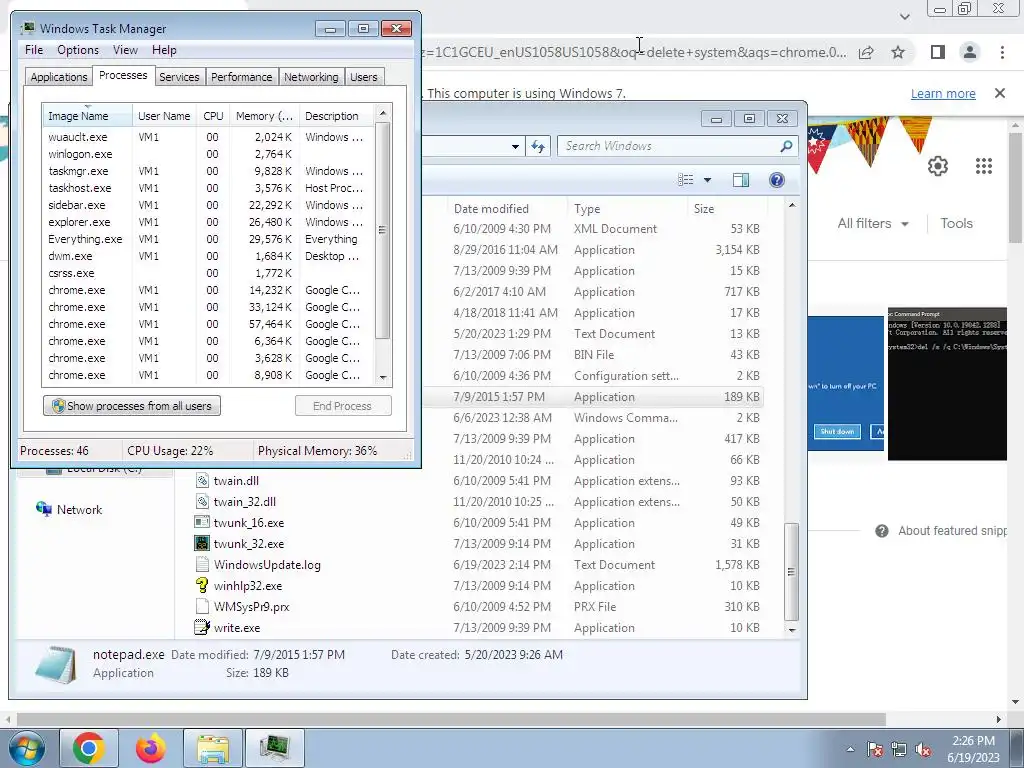Open Explorer help question mark icon

tap(776, 180)
